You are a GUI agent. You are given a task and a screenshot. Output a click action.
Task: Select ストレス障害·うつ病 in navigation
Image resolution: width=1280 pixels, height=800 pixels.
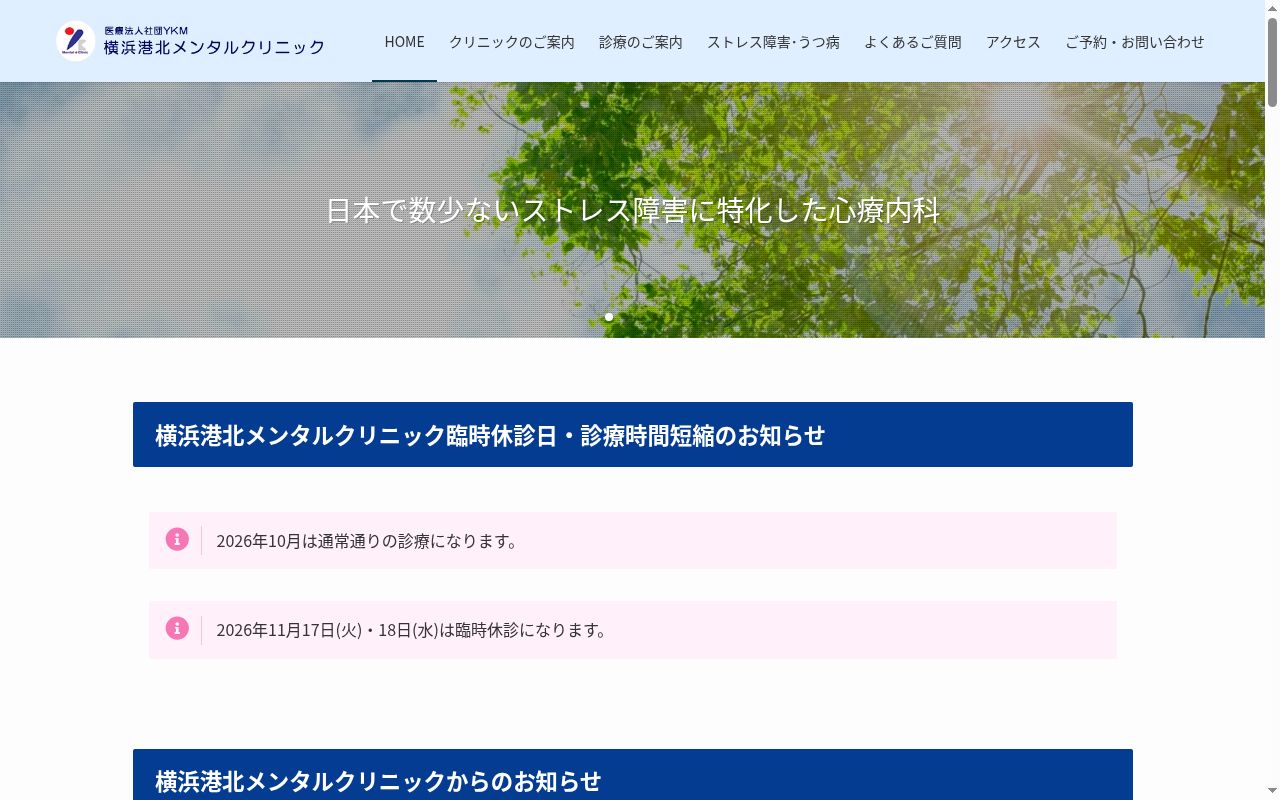pyautogui.click(x=773, y=41)
